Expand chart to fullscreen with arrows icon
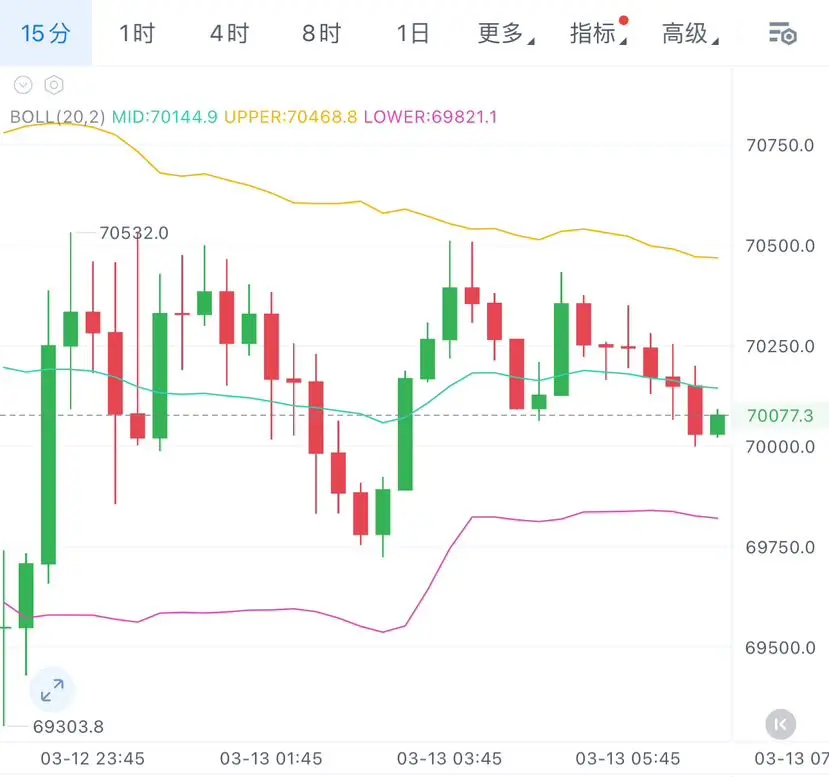 click(x=52, y=690)
